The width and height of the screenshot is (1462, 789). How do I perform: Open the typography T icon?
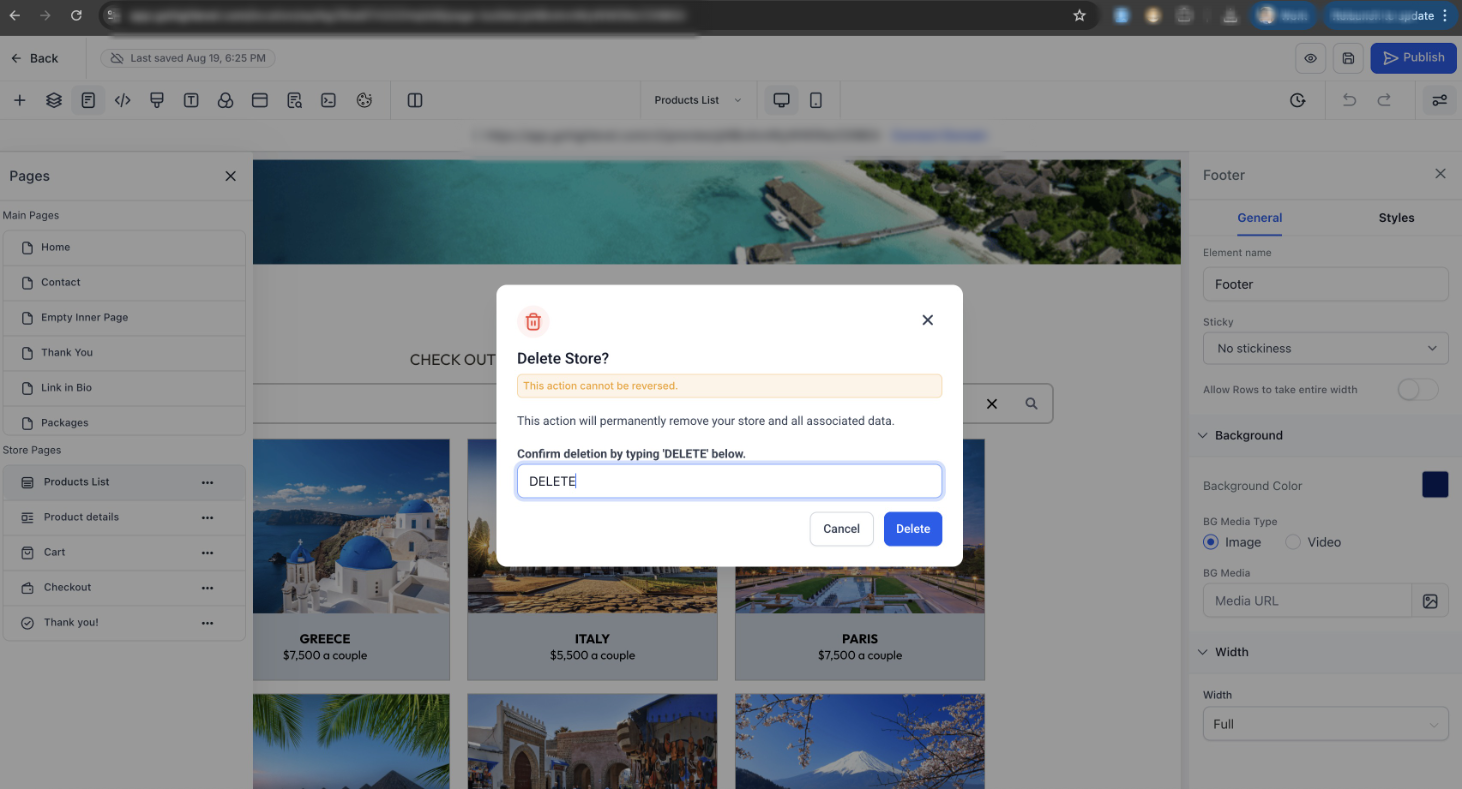click(x=191, y=100)
